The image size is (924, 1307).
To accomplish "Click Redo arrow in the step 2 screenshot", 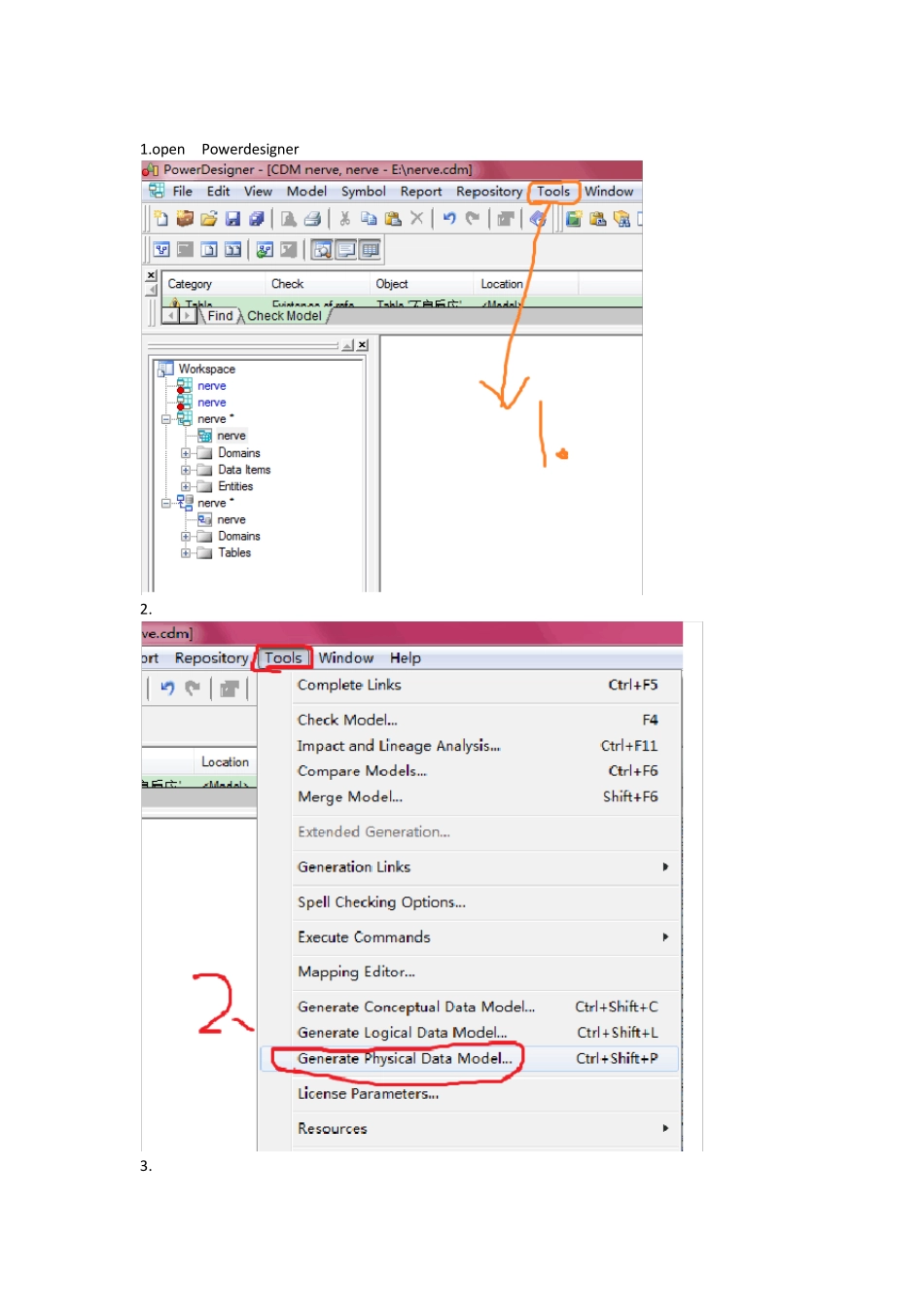I will pos(193,689).
